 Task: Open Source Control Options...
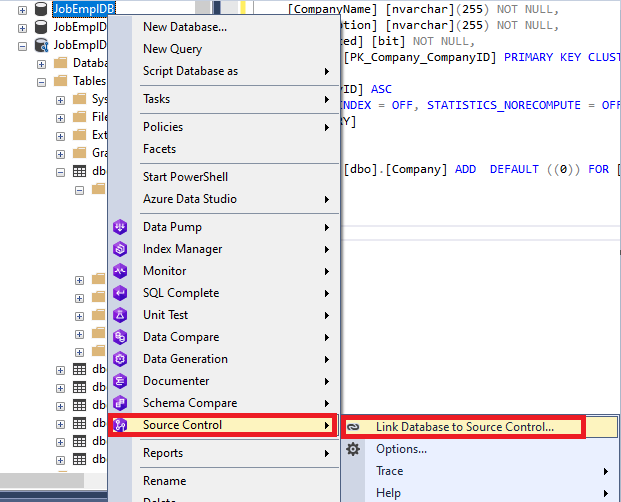[x=480, y=449]
